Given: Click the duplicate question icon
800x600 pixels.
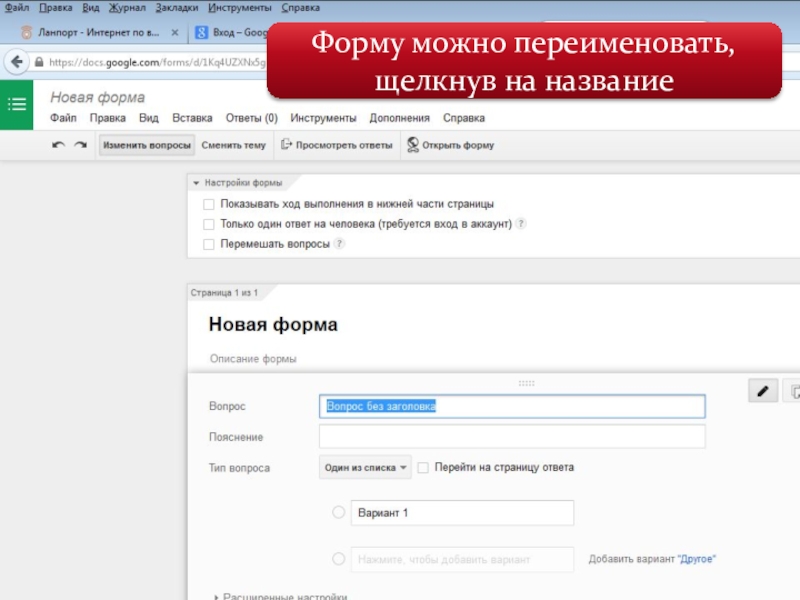Looking at the screenshot, I should click(794, 392).
